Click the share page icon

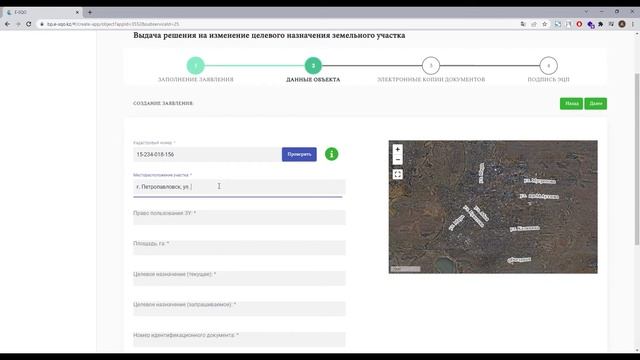point(533,24)
